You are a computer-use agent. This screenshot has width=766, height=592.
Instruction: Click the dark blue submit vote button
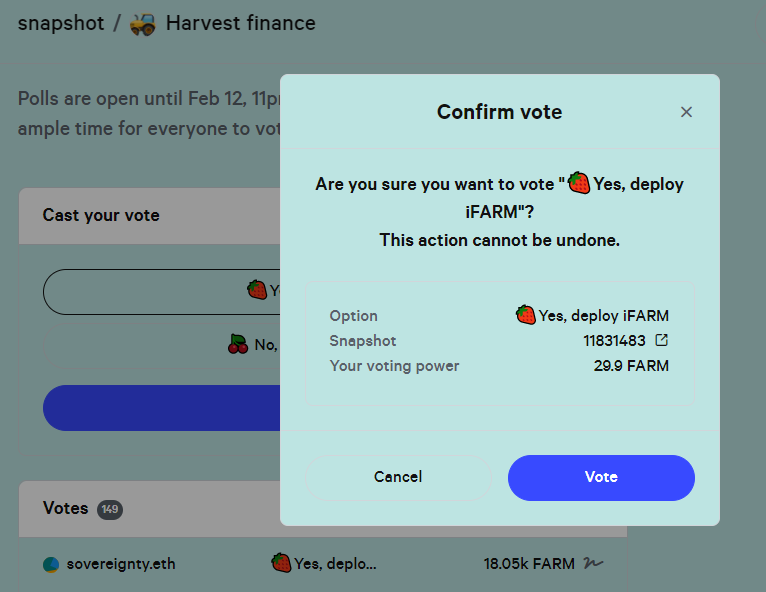click(162, 408)
